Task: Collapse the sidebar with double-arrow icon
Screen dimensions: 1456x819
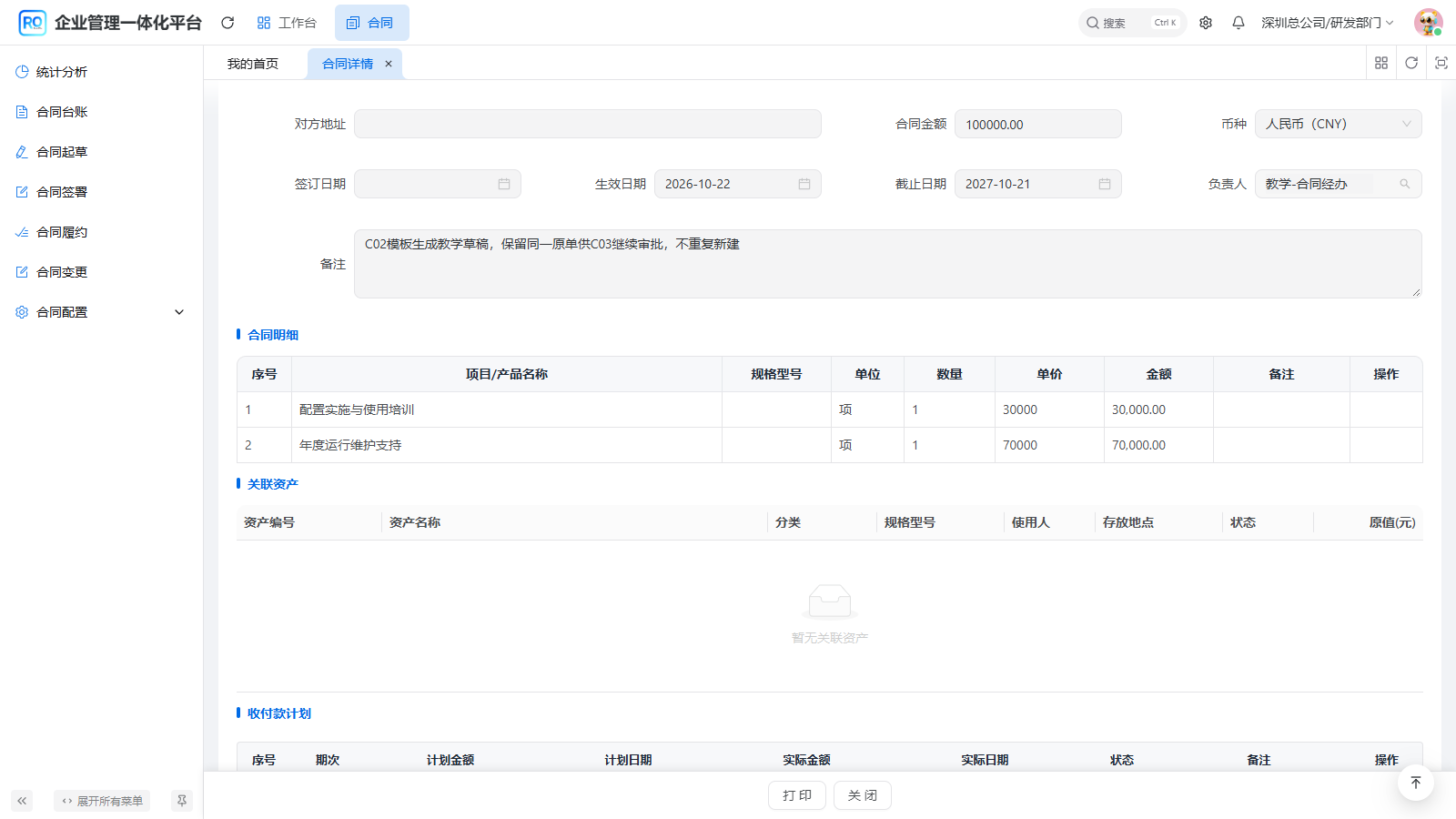Action: (x=22, y=801)
